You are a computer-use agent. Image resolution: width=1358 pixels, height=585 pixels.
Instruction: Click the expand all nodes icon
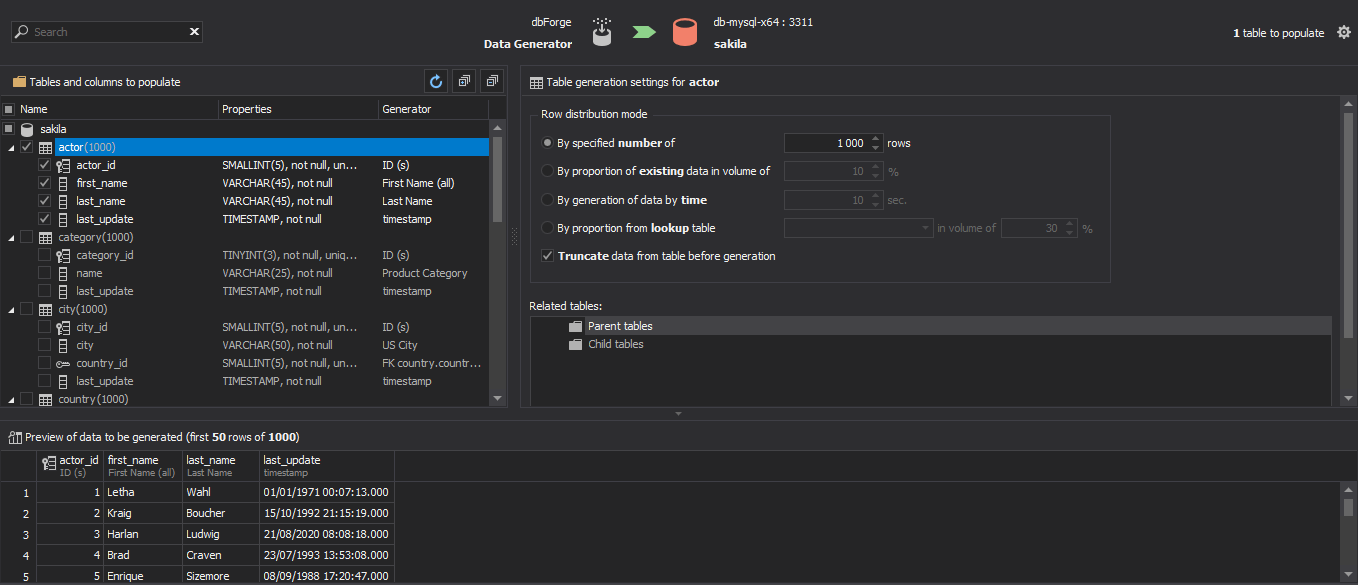[464, 82]
